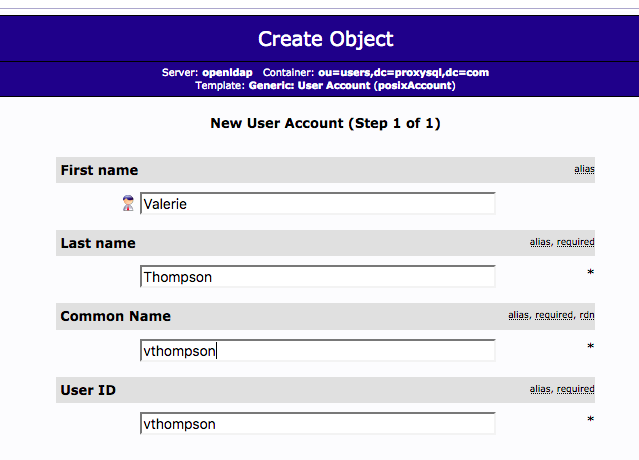
Task: Click the Create Object page title
Action: tap(326, 39)
